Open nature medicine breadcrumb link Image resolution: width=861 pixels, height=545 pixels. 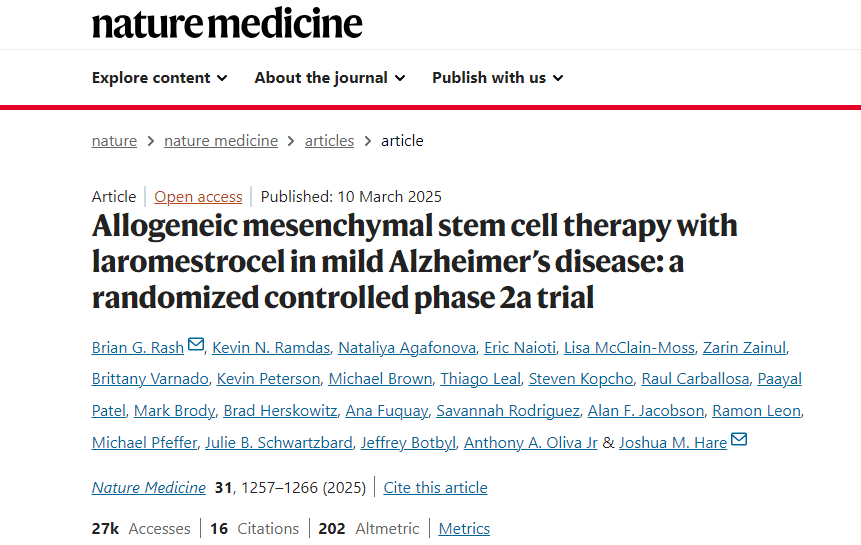(x=221, y=141)
